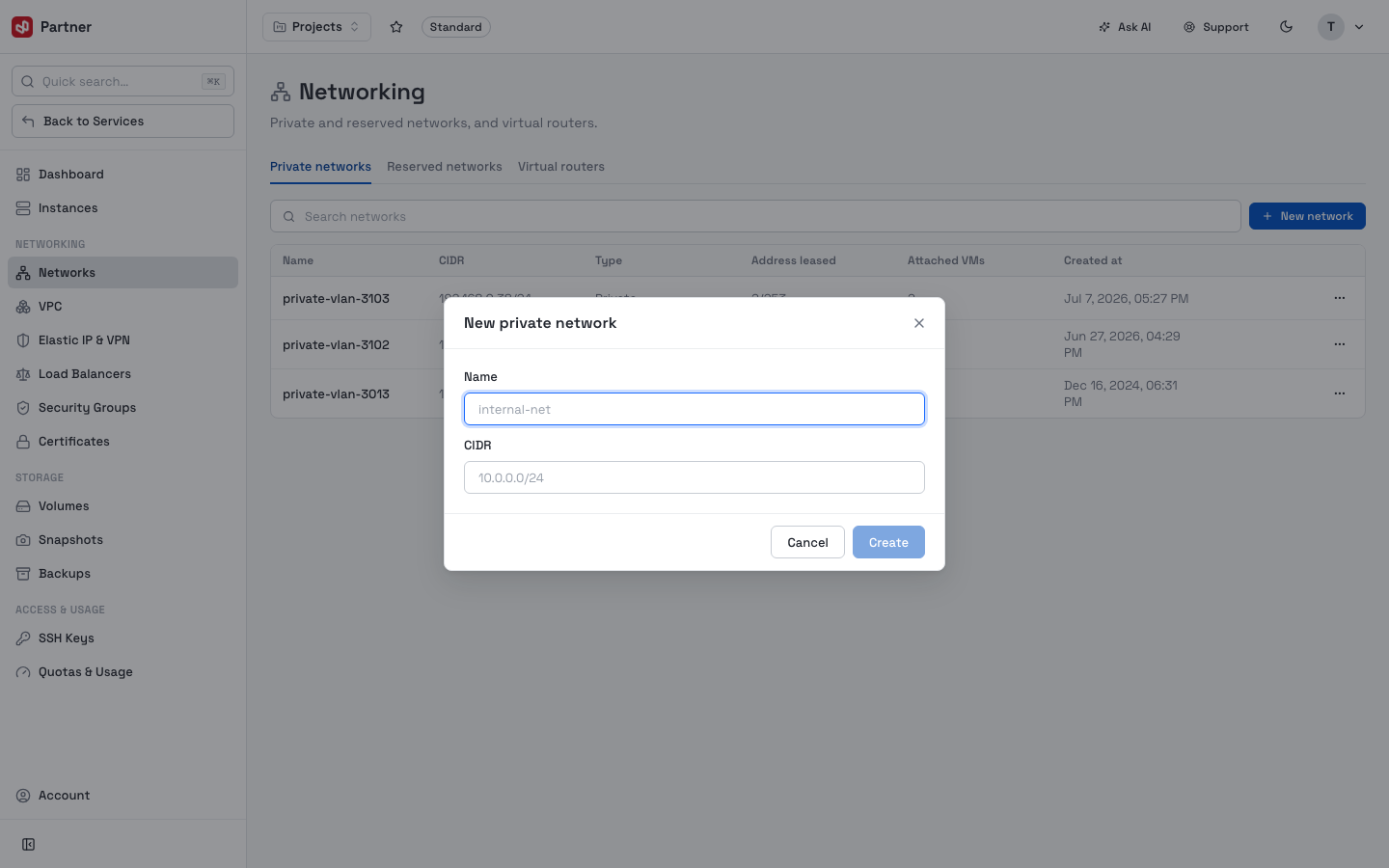This screenshot has width=1389, height=868.
Task: Favorite the project with the star icon
Action: click(x=396, y=27)
